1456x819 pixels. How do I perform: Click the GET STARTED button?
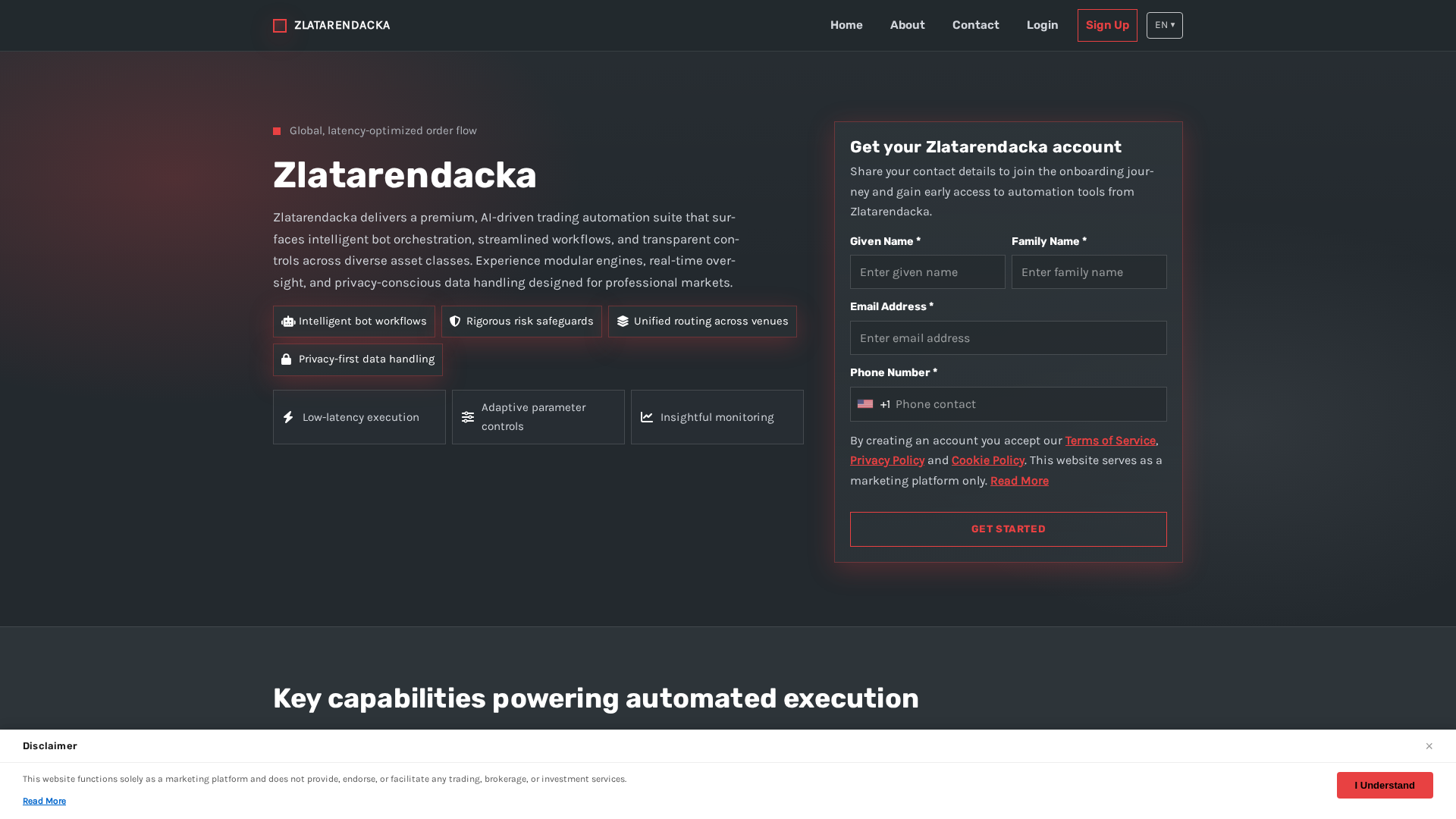tap(1009, 529)
